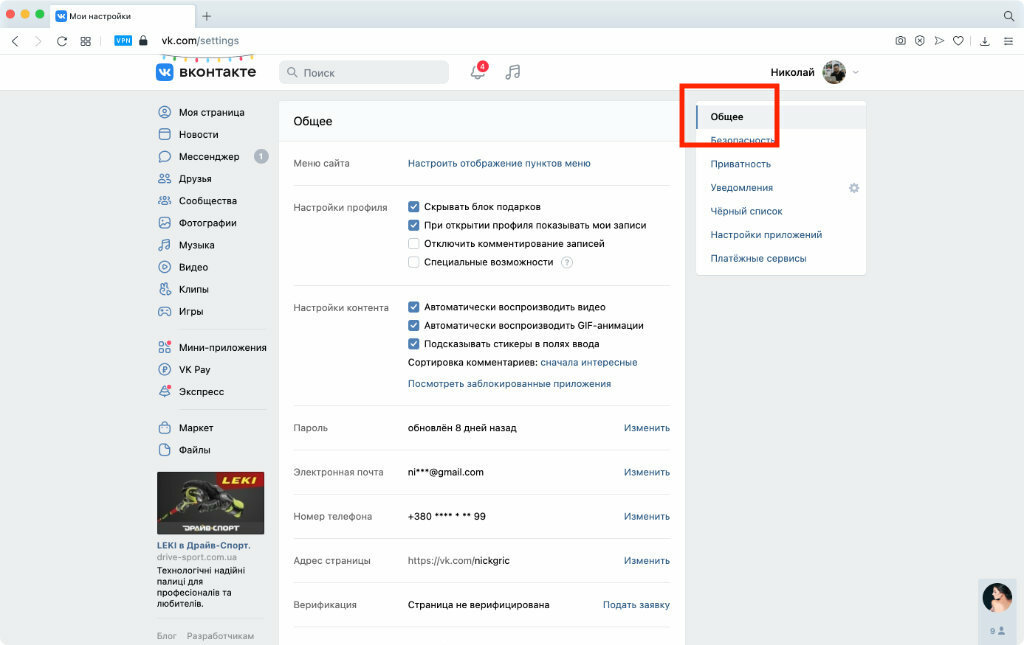
Task: Click the Николай profile avatar
Action: 834,72
